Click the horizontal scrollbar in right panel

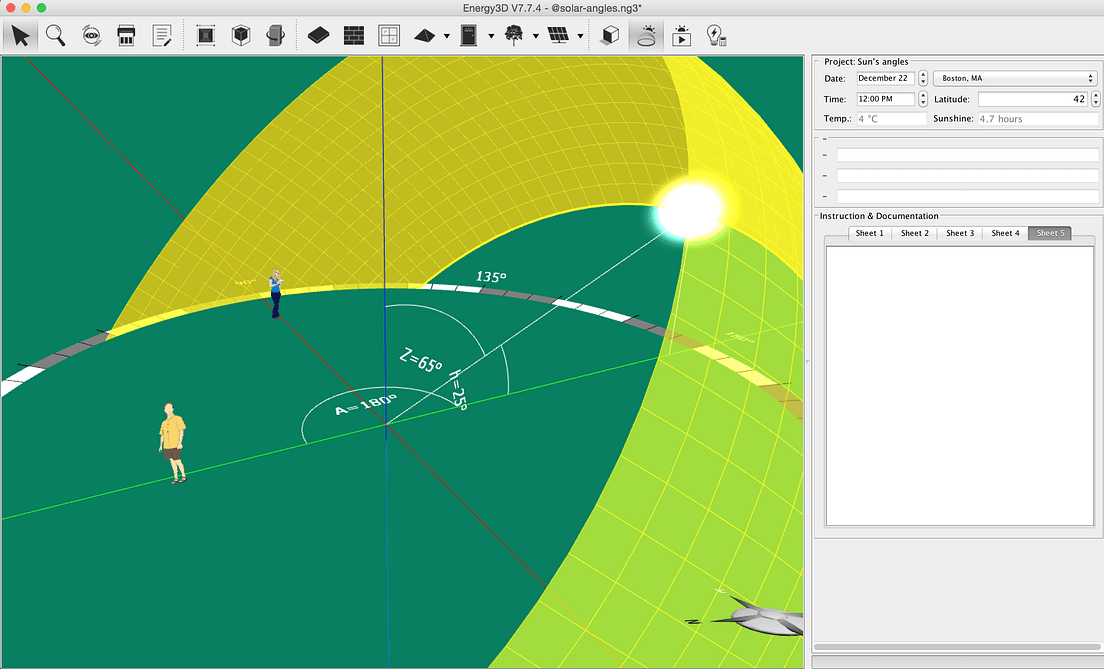pos(957,647)
